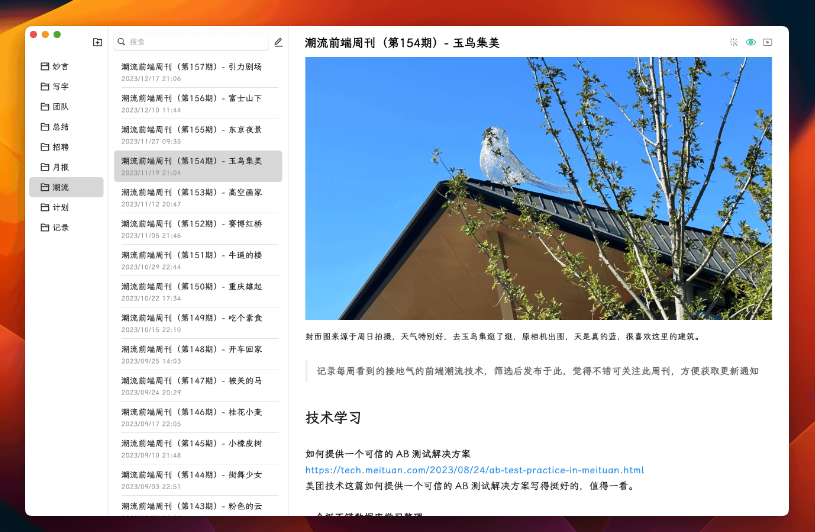Click the glass bird cover photo
The height and width of the screenshot is (532, 815).
(538, 188)
